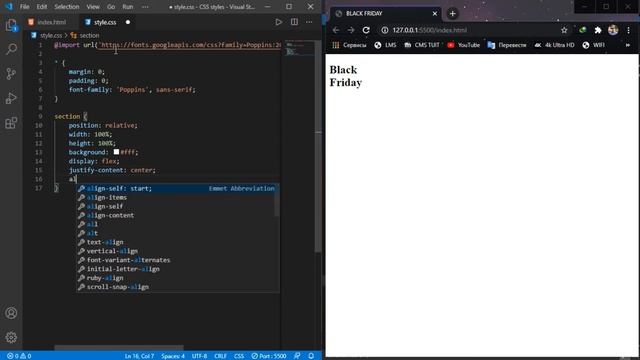Click the feedback icon in status bar
Image resolution: width=640 pixels, height=360 pixels.
(x=297, y=356)
